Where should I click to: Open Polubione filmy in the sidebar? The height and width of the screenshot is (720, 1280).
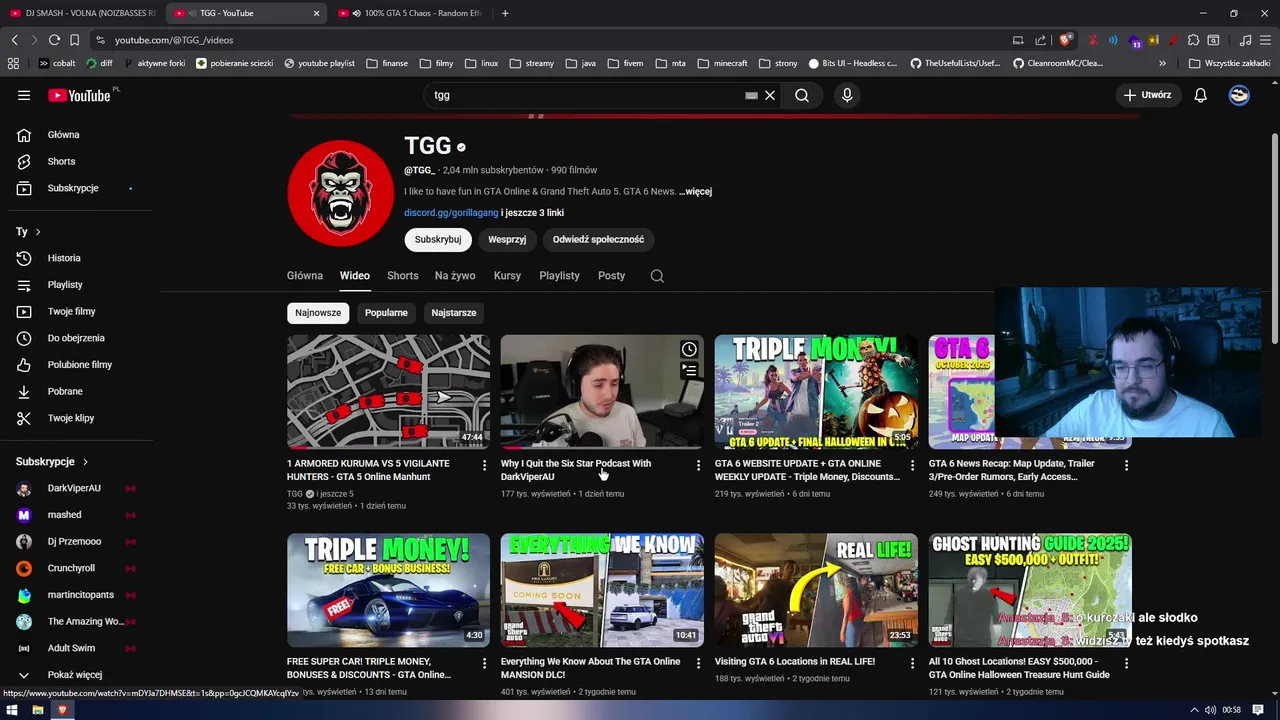tap(80, 365)
